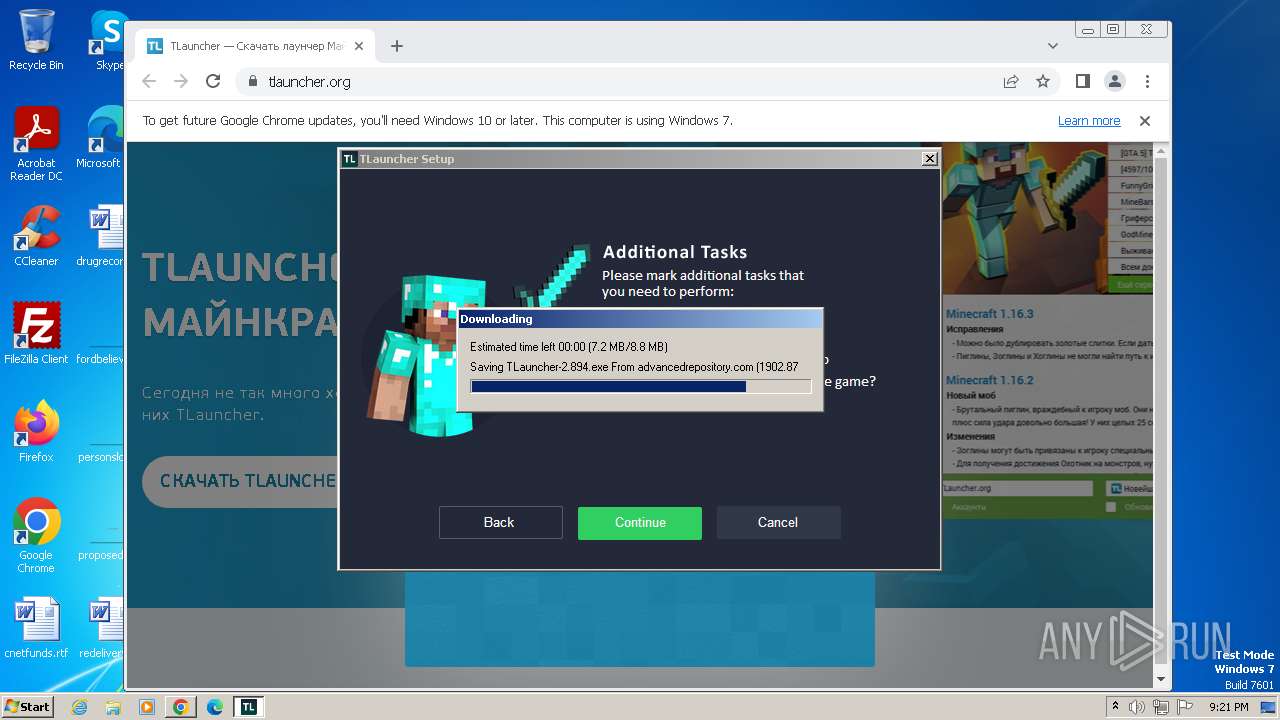View site information via lock icon
This screenshot has height=720, width=1280.
click(x=252, y=82)
